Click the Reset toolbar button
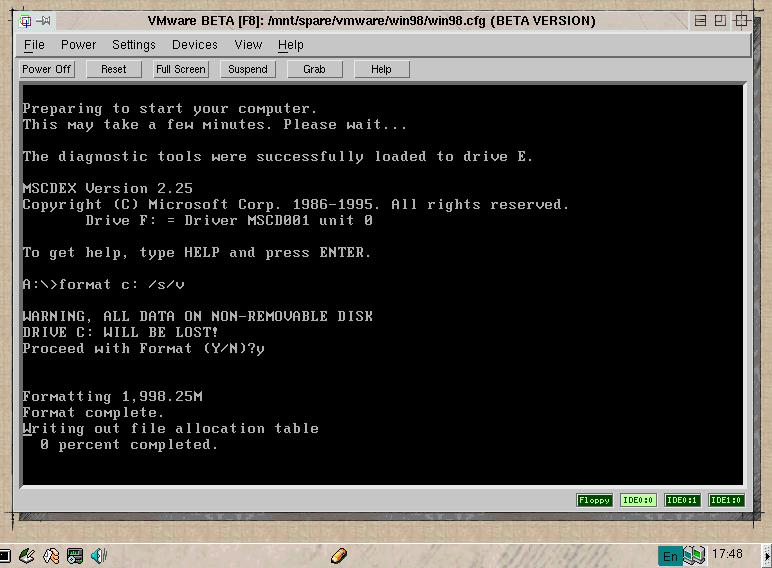 click(114, 69)
